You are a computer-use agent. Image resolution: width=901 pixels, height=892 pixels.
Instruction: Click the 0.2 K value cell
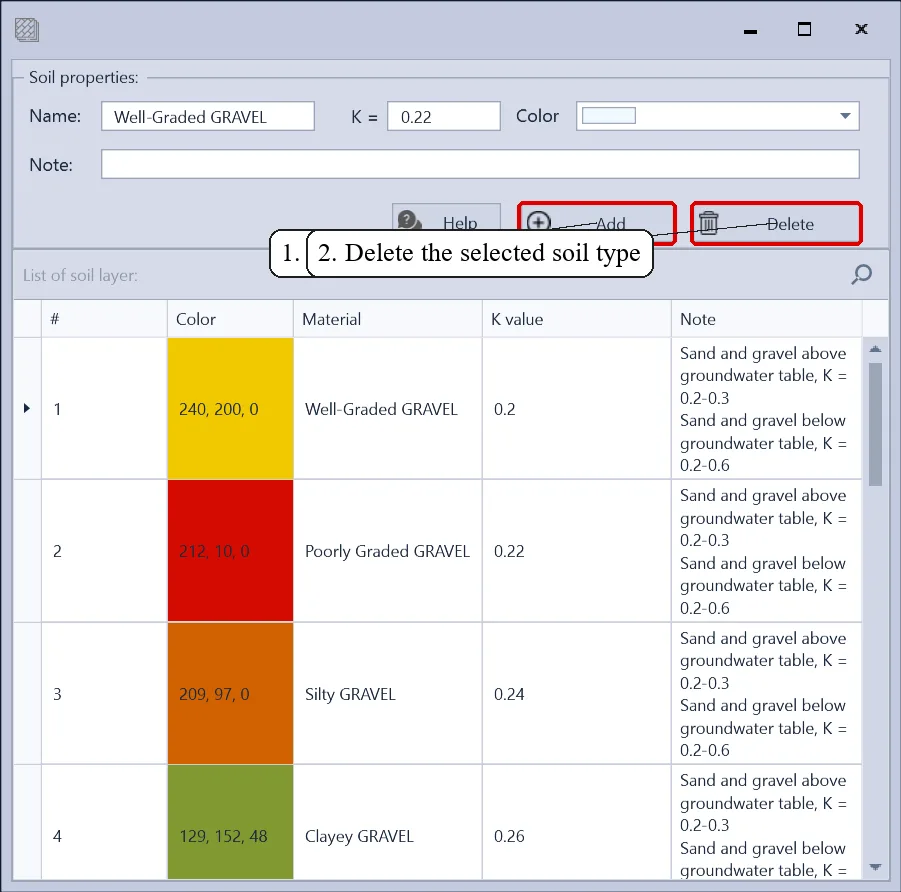[x=577, y=409]
